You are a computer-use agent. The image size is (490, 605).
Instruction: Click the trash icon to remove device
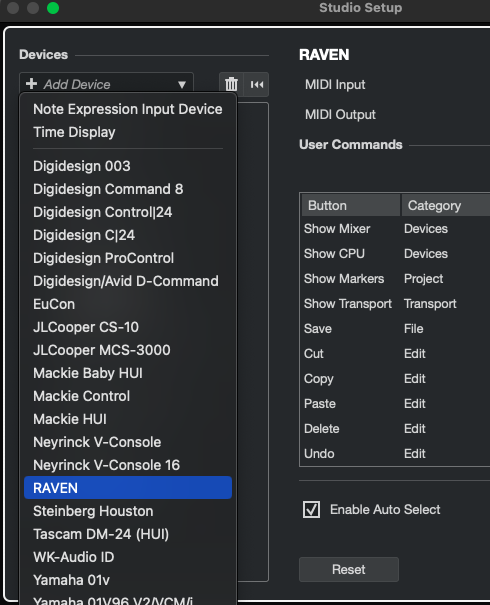231,84
